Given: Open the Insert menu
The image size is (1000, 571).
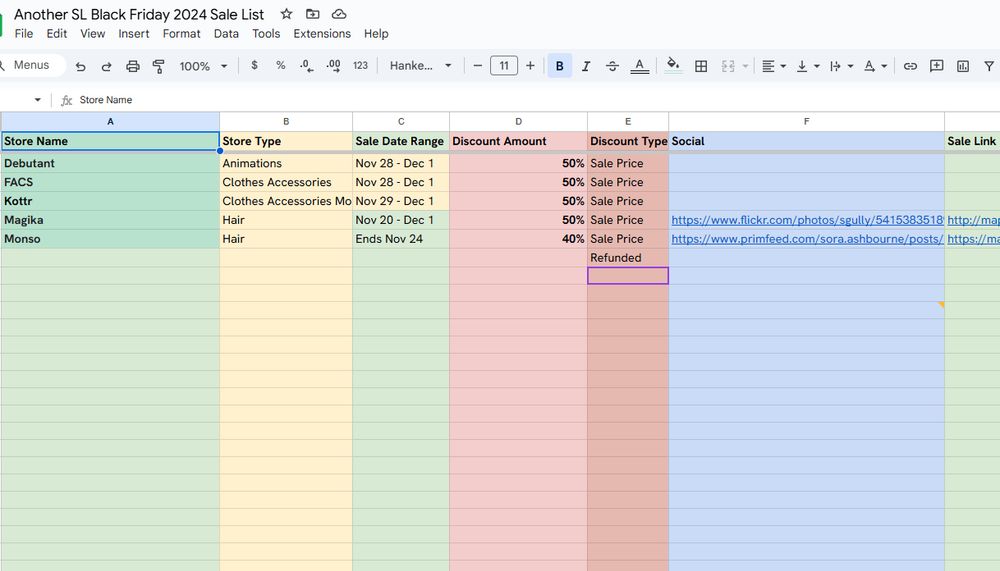Looking at the screenshot, I should click(x=133, y=33).
